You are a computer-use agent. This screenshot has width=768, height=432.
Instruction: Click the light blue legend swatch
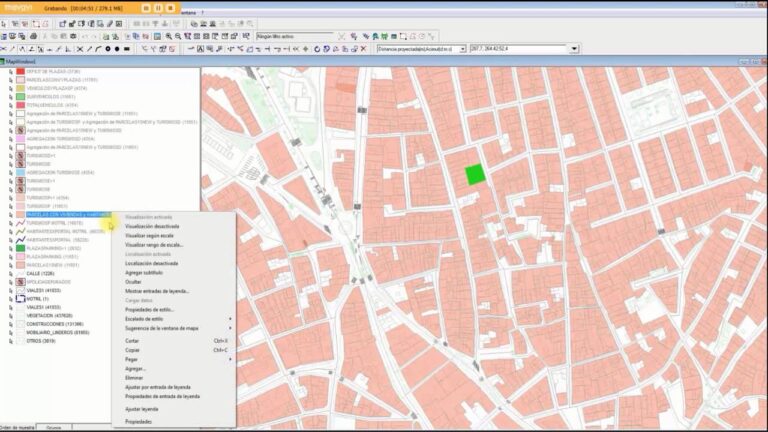tap(20, 172)
